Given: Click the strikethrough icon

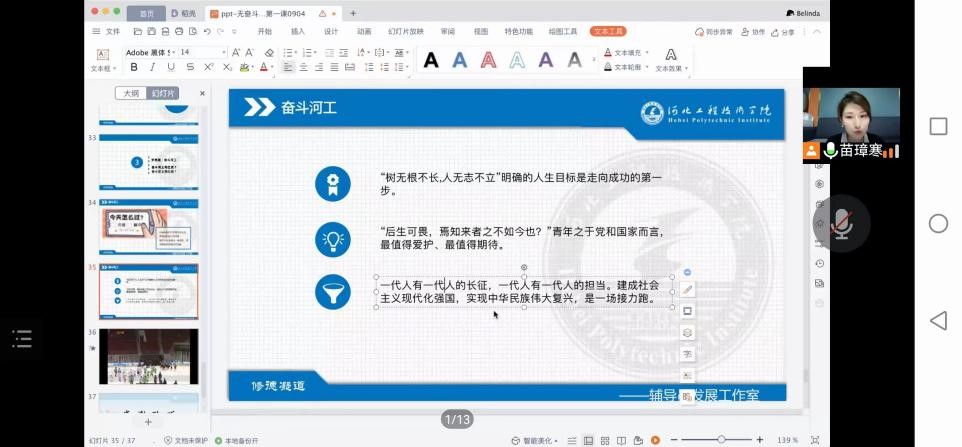Looking at the screenshot, I should [x=190, y=67].
